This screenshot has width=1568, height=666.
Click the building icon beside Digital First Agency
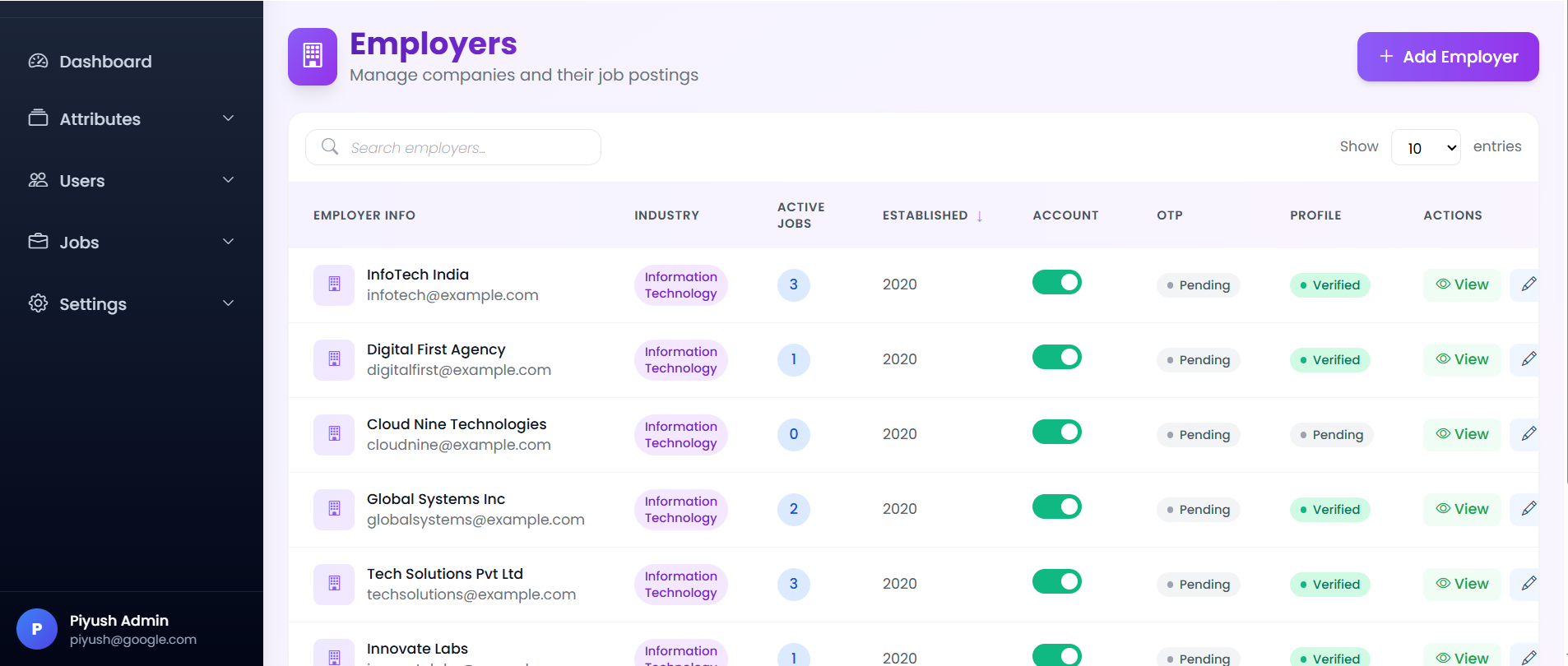coord(334,359)
